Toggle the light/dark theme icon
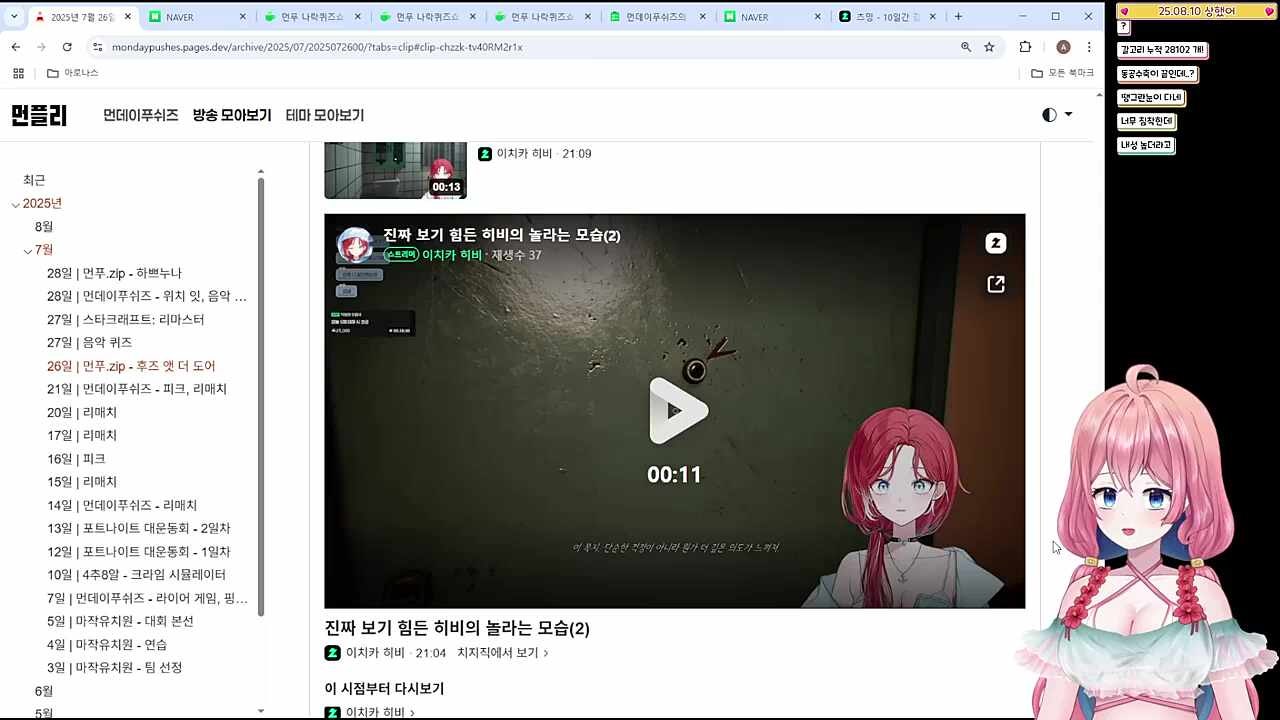 coord(1049,115)
